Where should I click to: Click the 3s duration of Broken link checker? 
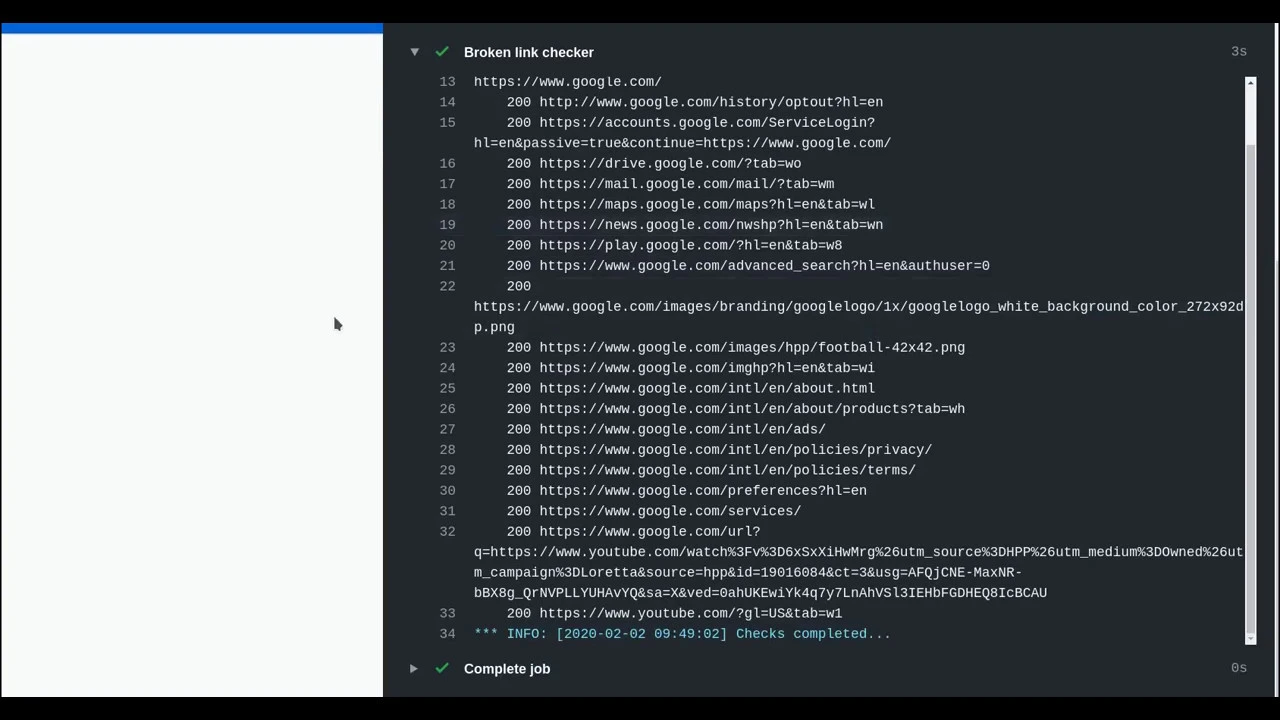[1239, 52]
